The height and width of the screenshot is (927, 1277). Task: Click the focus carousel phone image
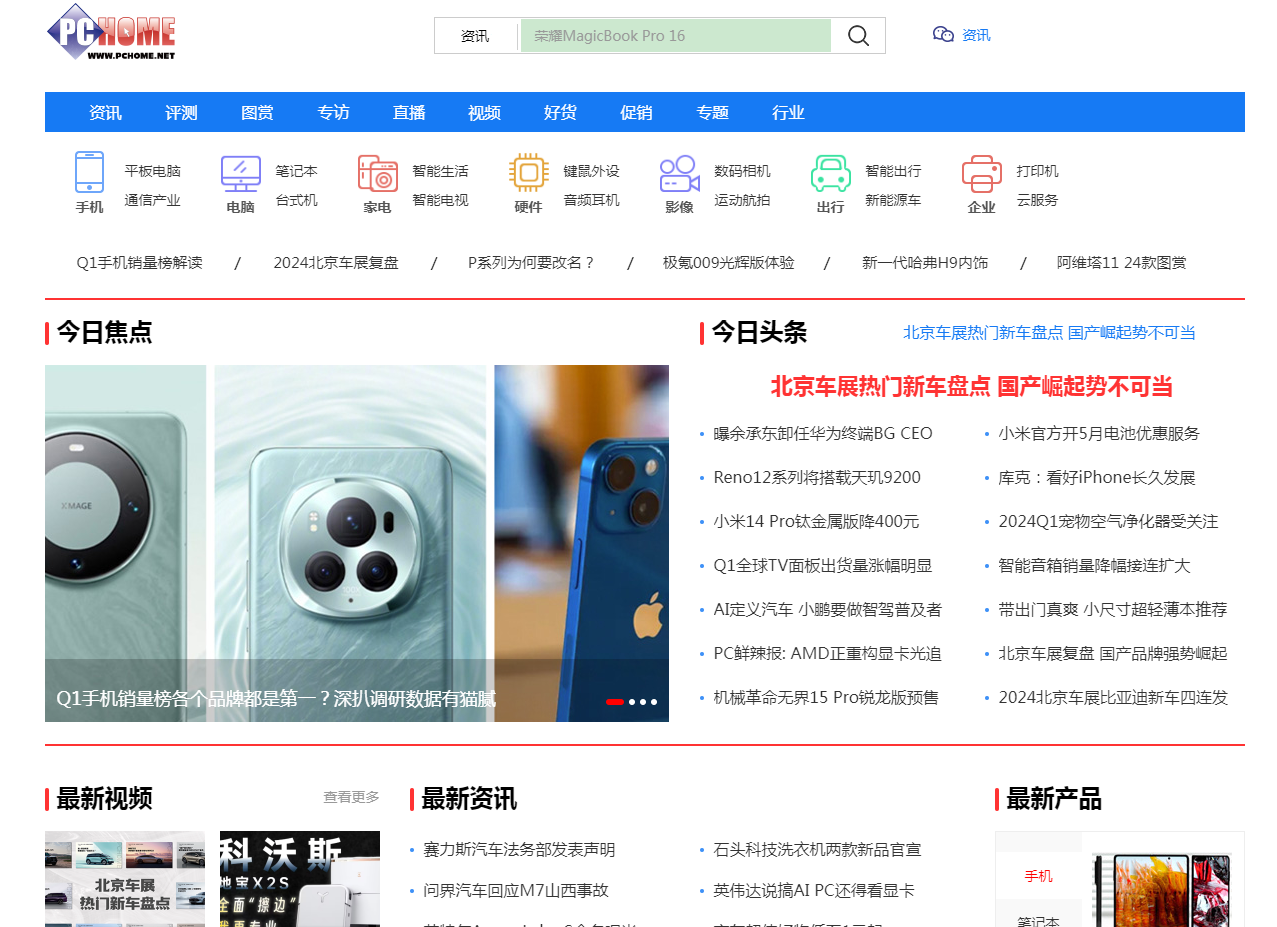(357, 543)
